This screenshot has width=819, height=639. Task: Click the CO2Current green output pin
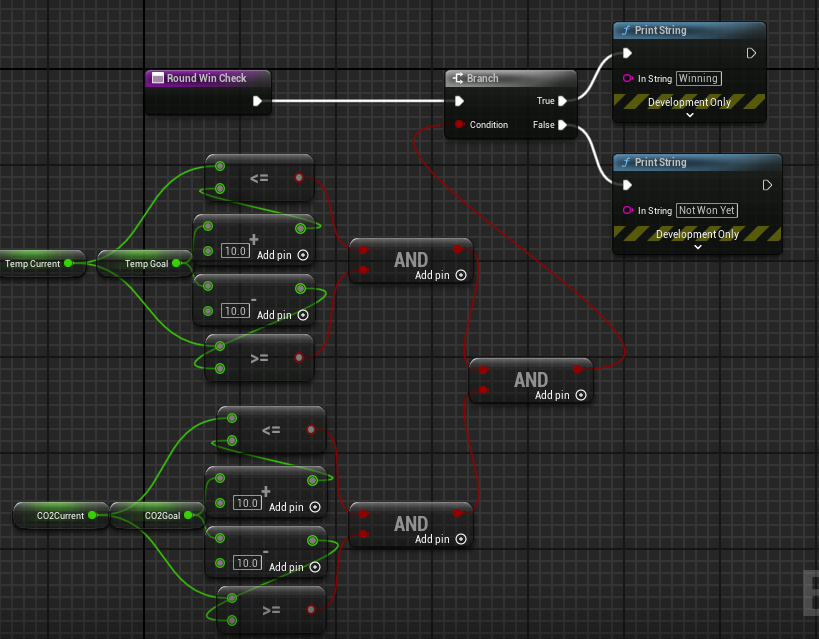point(92,516)
